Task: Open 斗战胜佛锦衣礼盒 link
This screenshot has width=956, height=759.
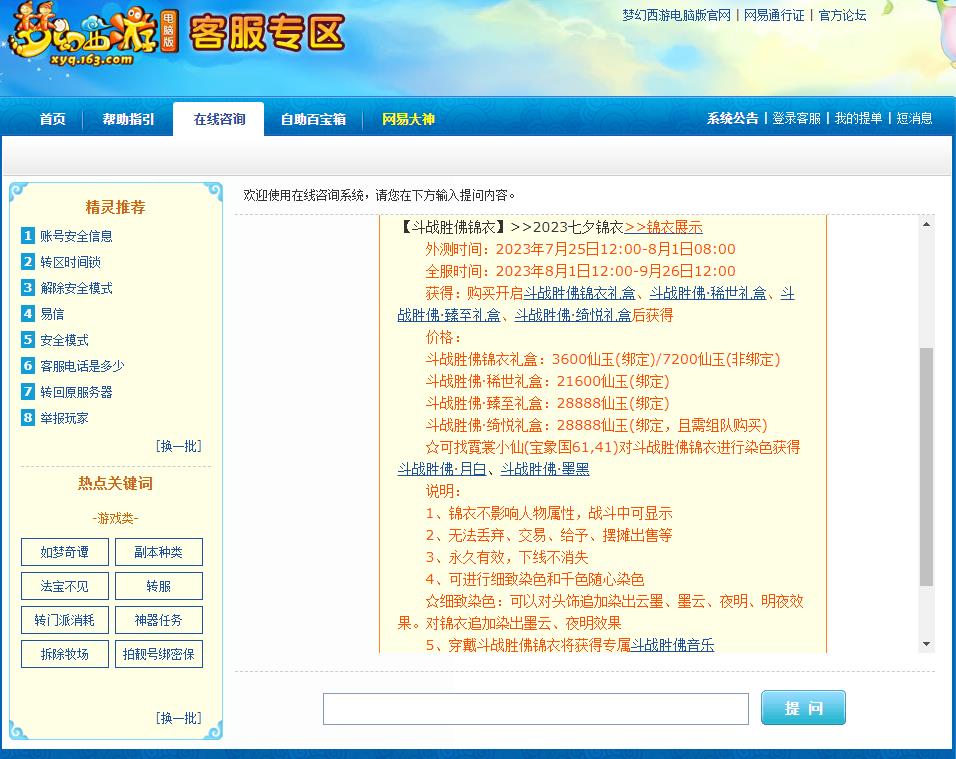Action: (579, 293)
